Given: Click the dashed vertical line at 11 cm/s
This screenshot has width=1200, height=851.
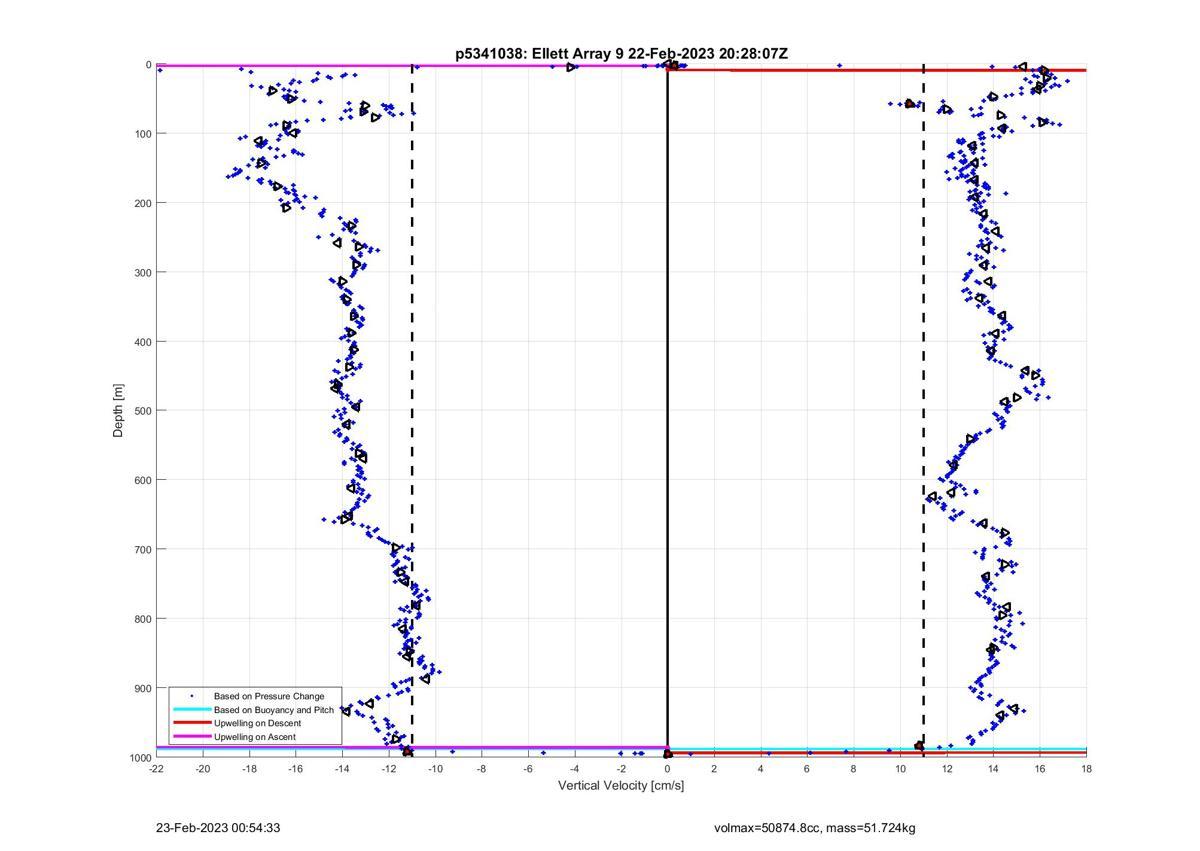Looking at the screenshot, I should pyautogui.click(x=923, y=410).
